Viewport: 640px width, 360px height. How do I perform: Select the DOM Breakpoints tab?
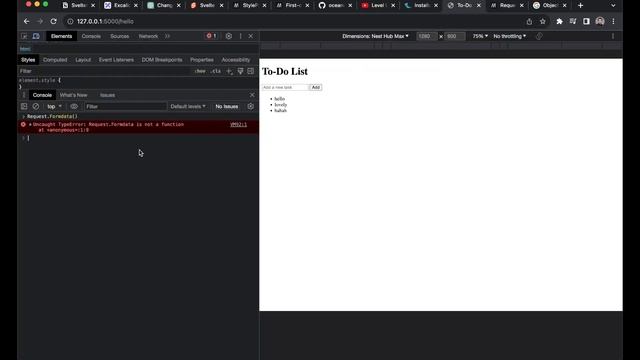tap(162, 60)
